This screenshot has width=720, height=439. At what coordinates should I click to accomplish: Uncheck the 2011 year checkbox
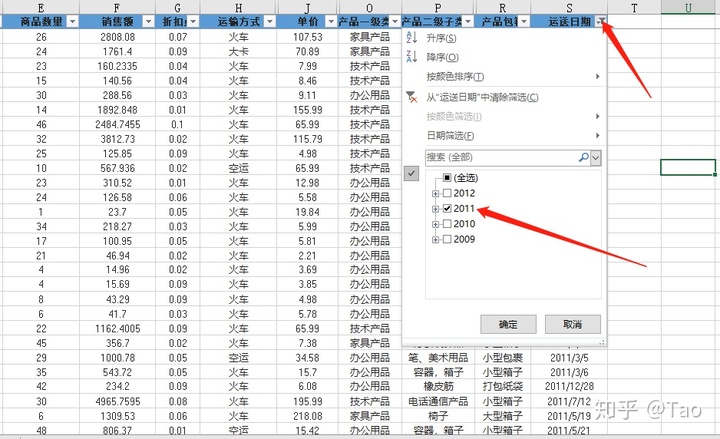(x=447, y=208)
